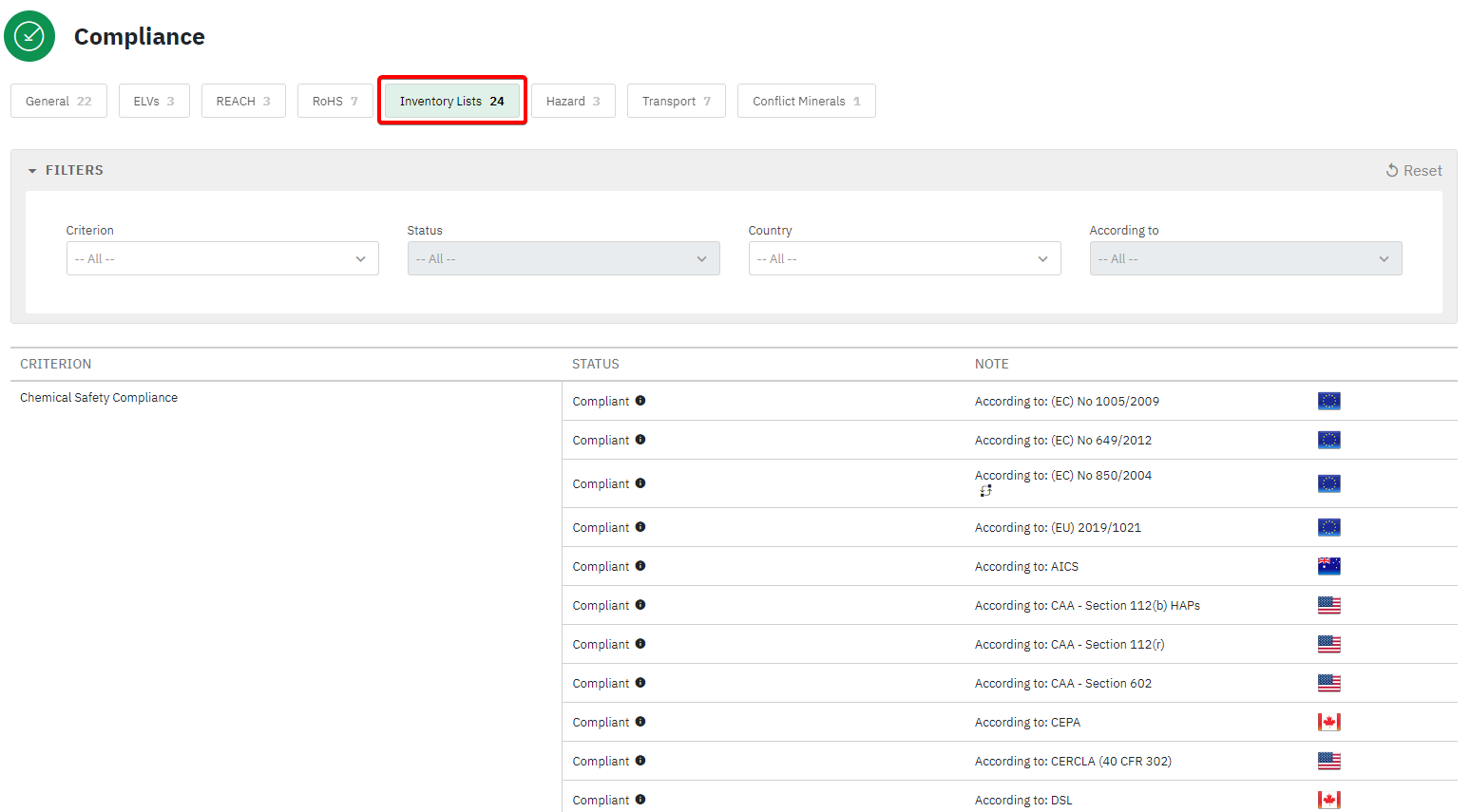Select the Conflict Minerals tab
Viewport: 1471px width, 812px height.
[806, 101]
